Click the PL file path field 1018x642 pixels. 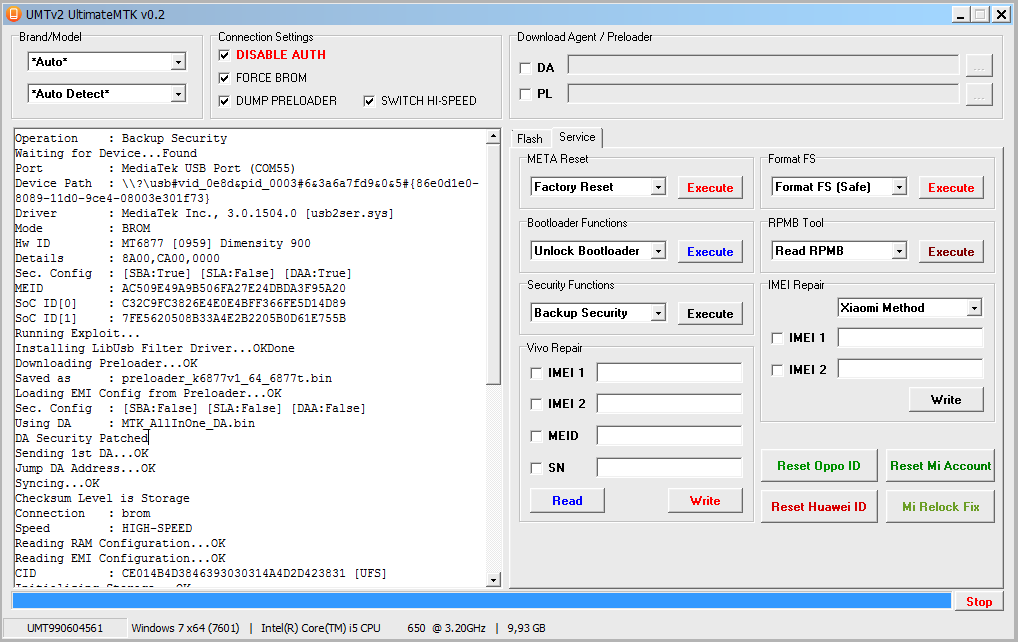[x=763, y=93]
